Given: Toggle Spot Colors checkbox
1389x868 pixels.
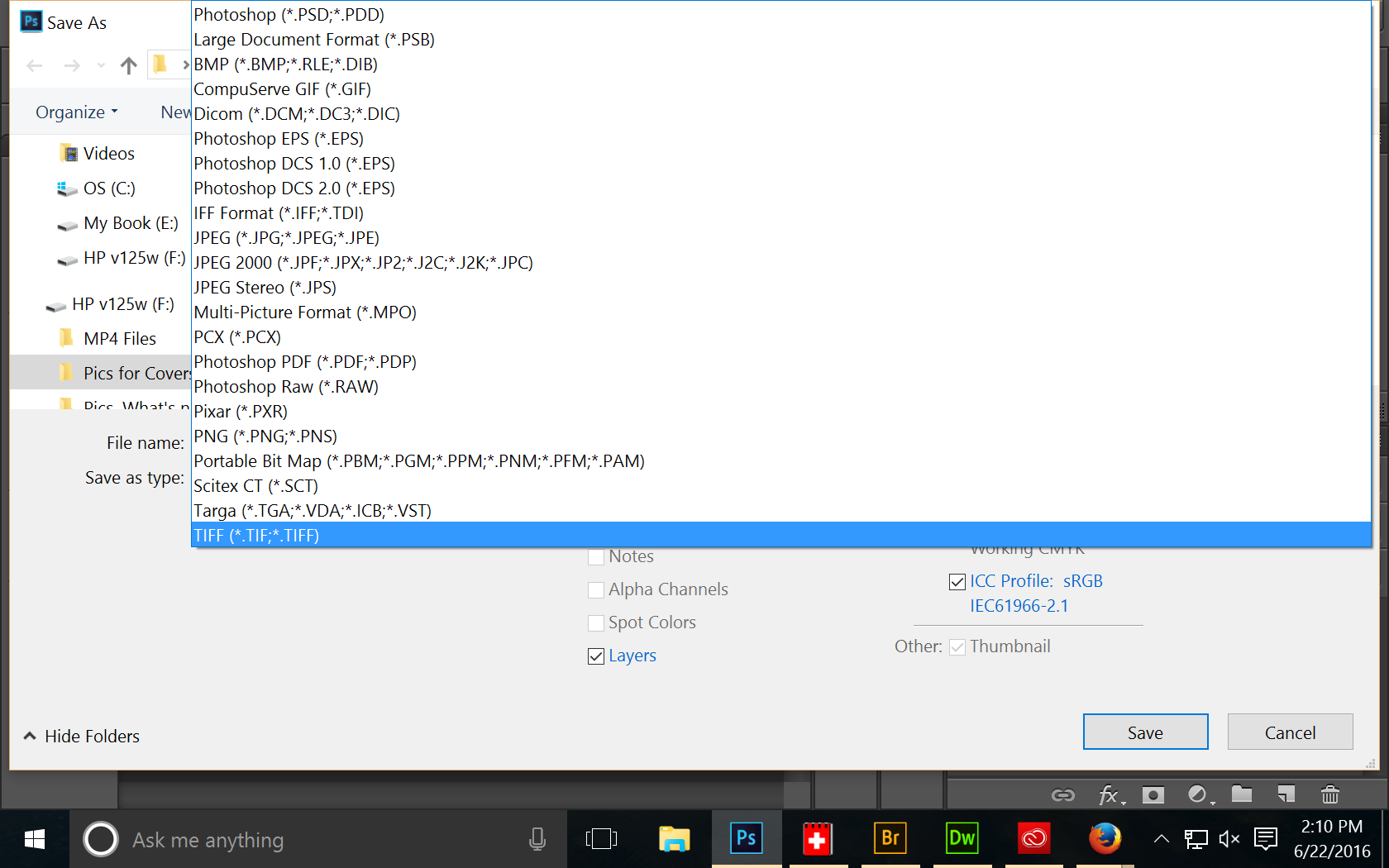Looking at the screenshot, I should (x=595, y=623).
